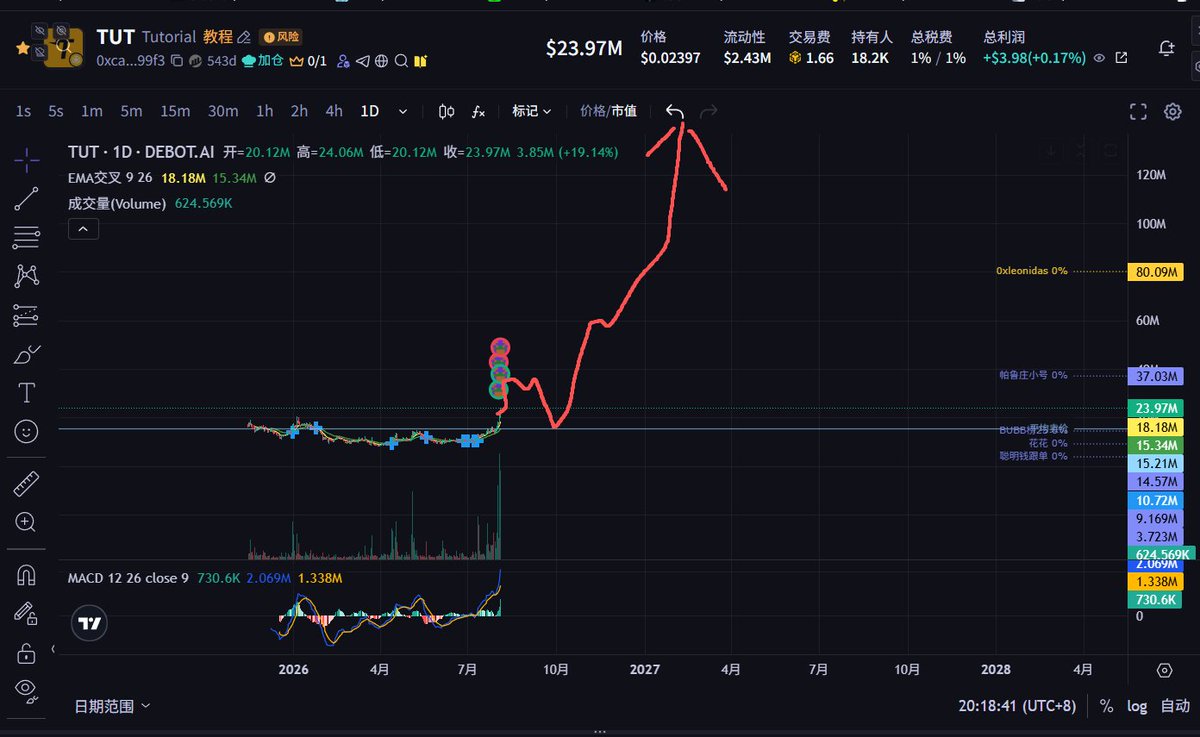1200x737 pixels.
Task: Toggle log scale mode
Action: point(1137,706)
